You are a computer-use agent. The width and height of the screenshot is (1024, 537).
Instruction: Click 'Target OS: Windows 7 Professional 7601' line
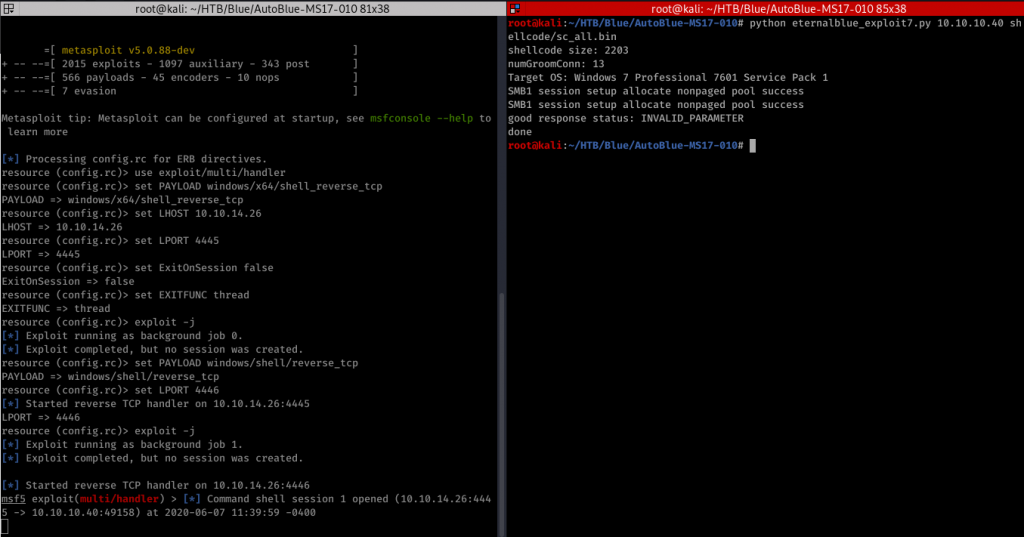tap(668, 78)
